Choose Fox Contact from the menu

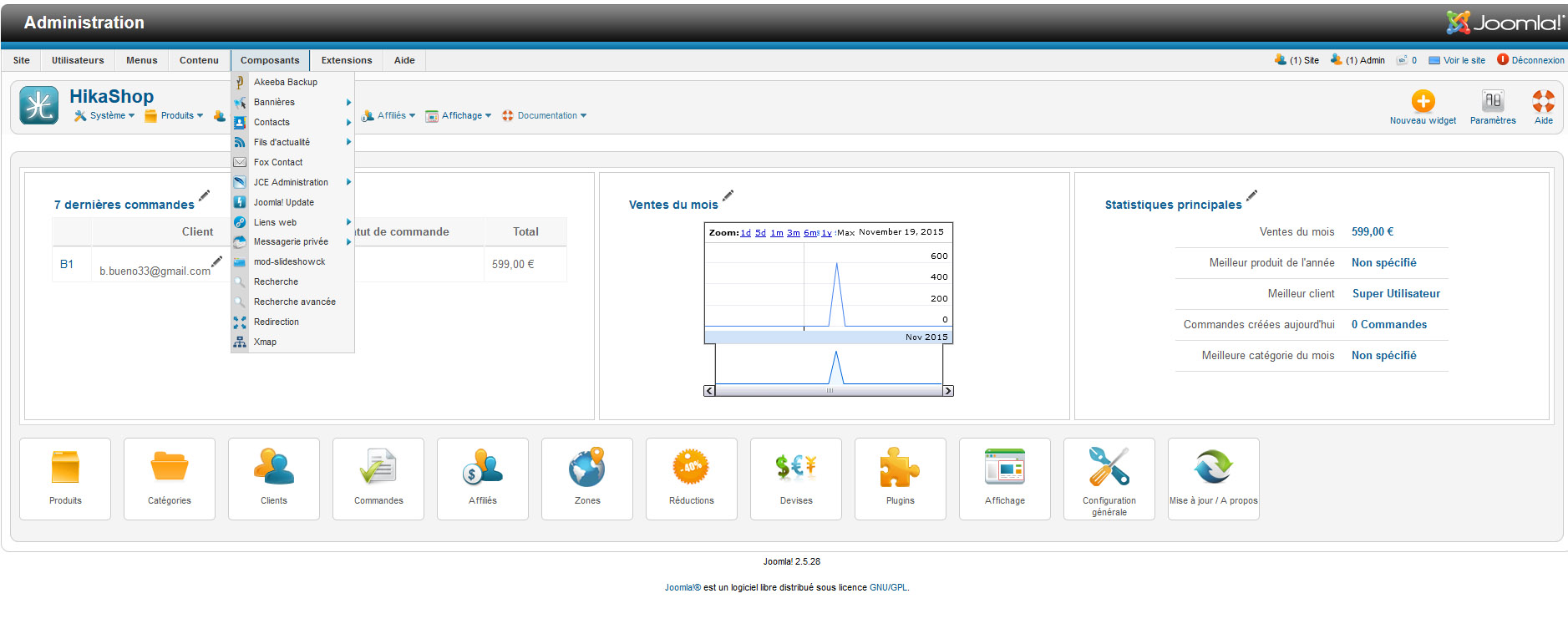(292, 162)
